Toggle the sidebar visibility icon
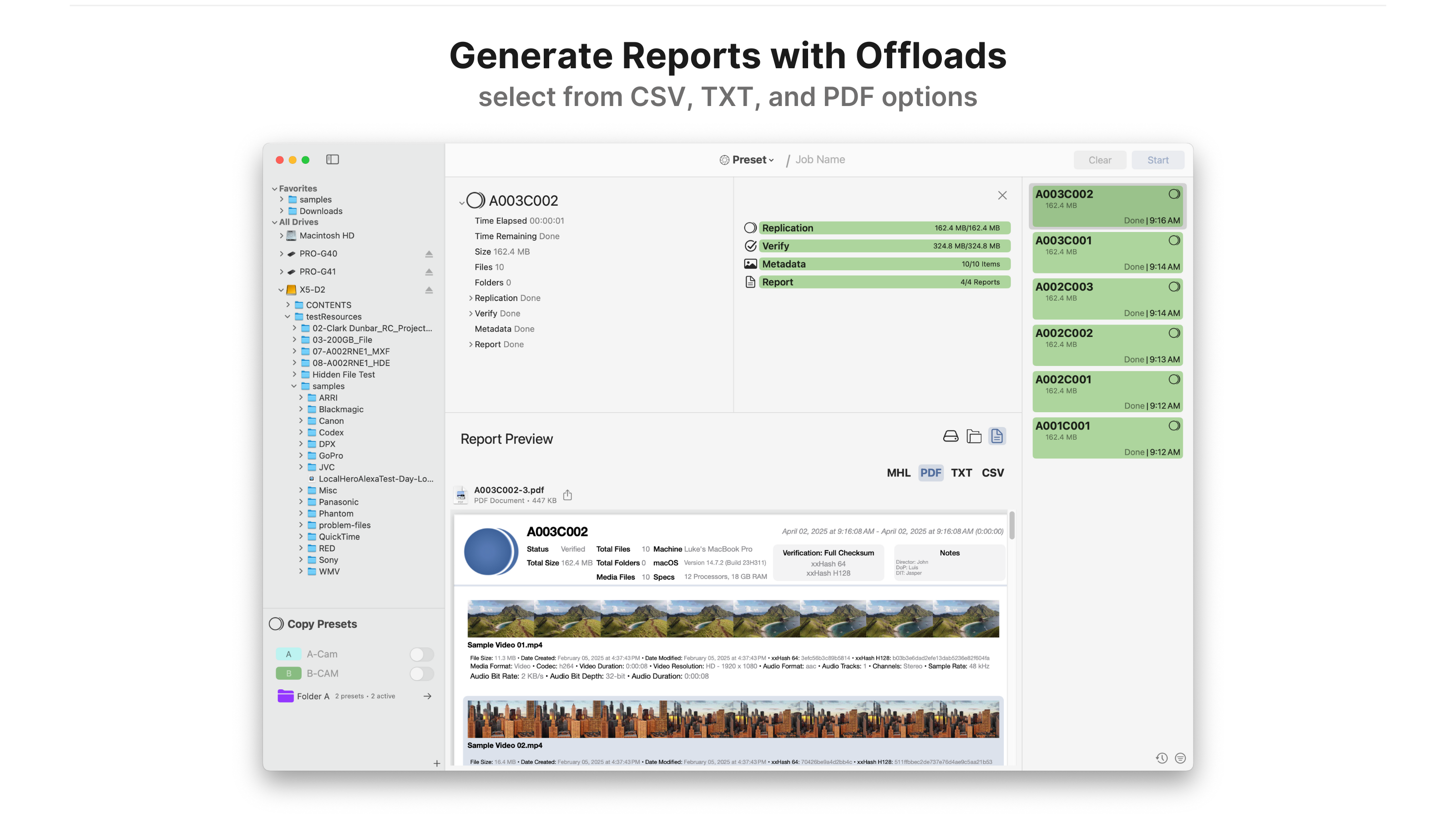 pos(332,159)
